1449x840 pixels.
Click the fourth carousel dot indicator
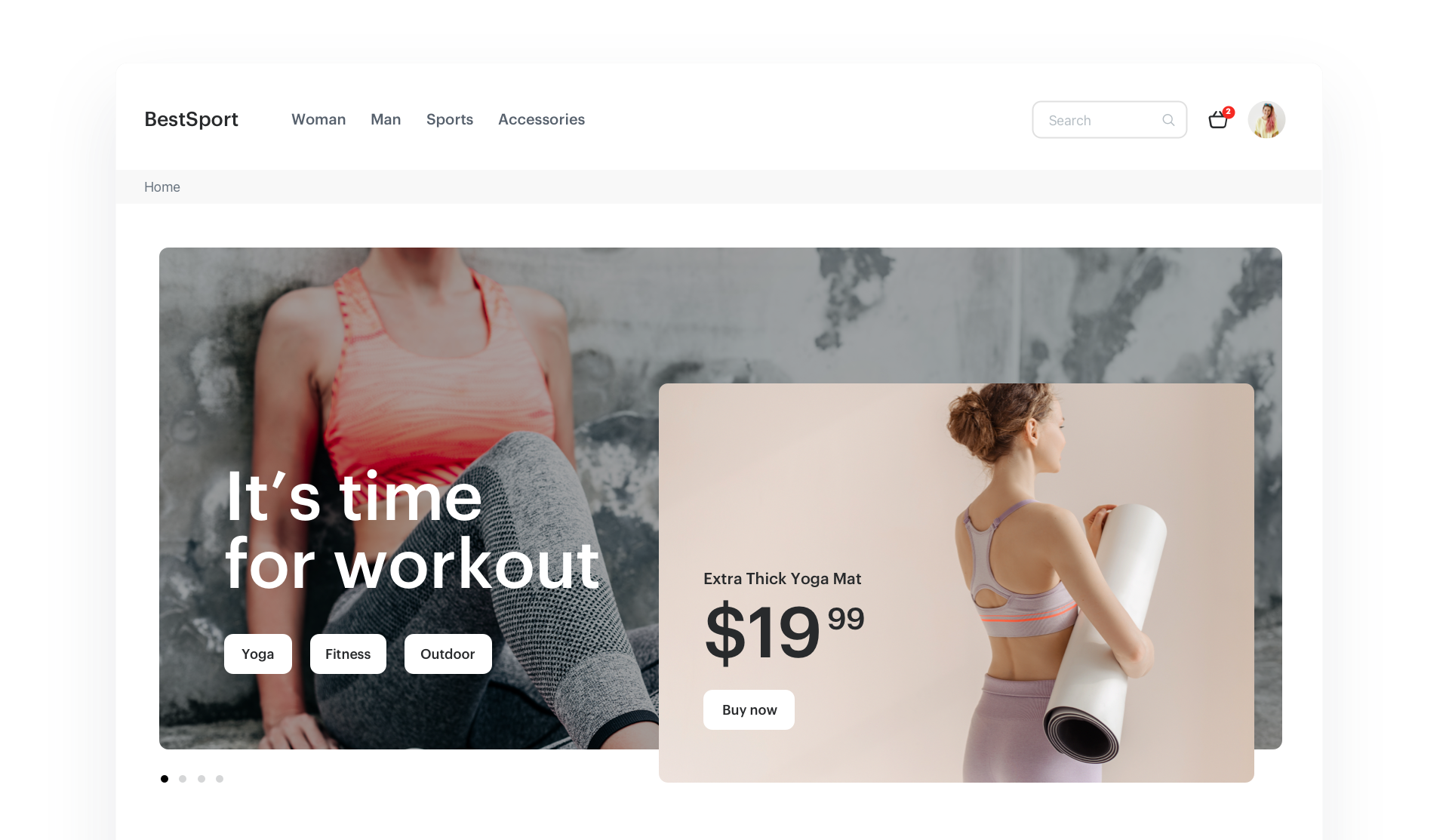click(219, 779)
